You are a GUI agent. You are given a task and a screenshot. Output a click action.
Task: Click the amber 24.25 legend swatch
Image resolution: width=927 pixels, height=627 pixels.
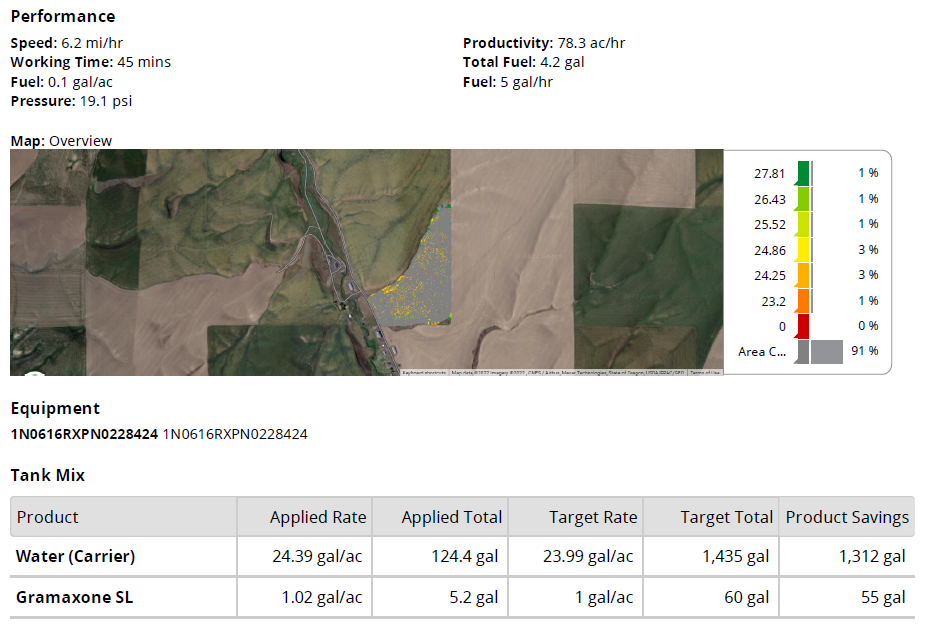803,275
